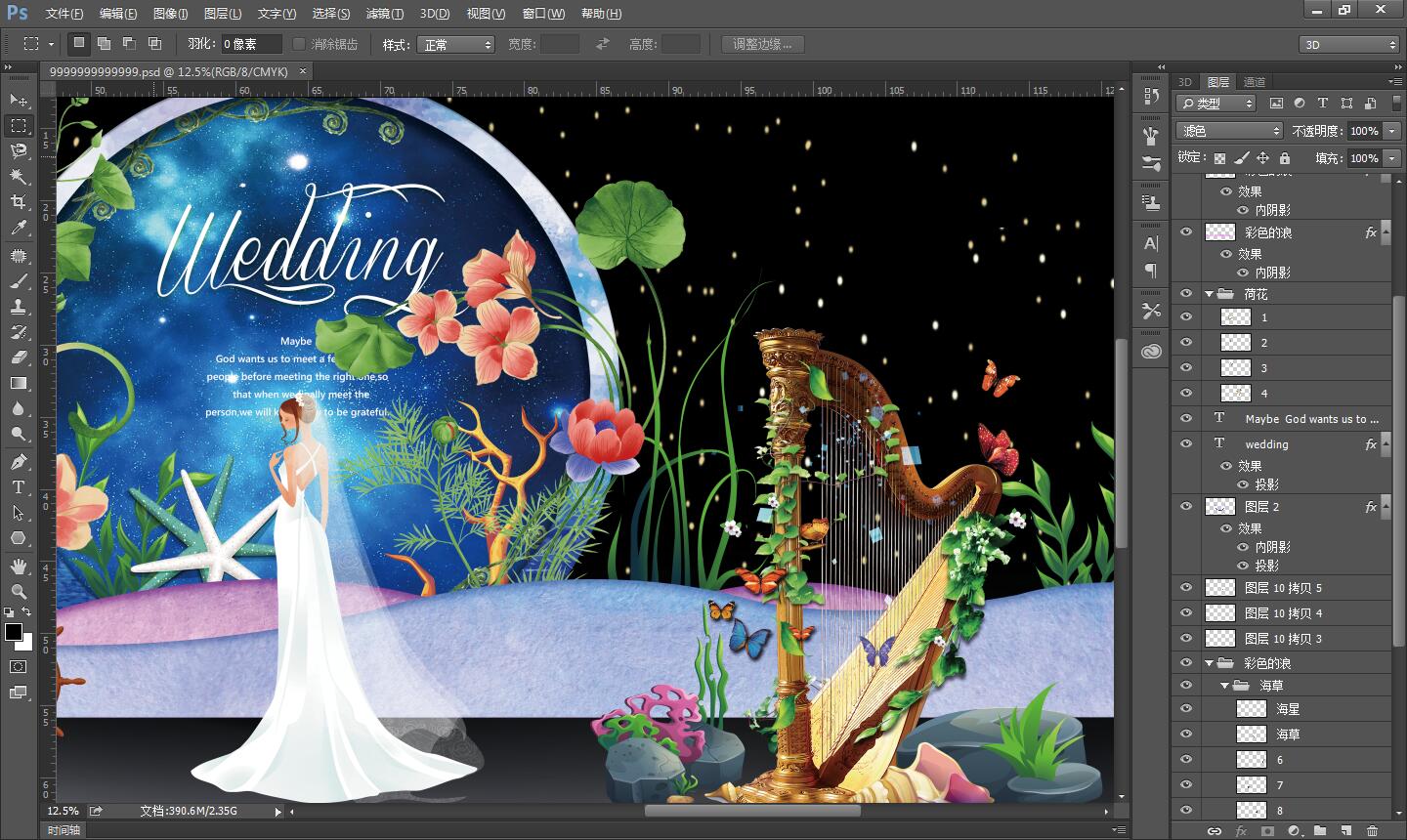
Task: Lock transparent pixels
Action: 1219,158
